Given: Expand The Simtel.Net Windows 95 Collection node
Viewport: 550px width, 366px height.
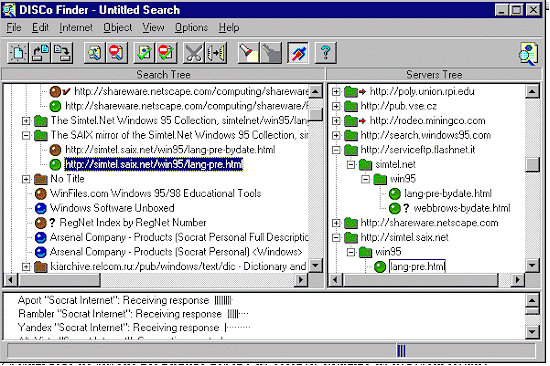Looking at the screenshot, I should 26,121.
